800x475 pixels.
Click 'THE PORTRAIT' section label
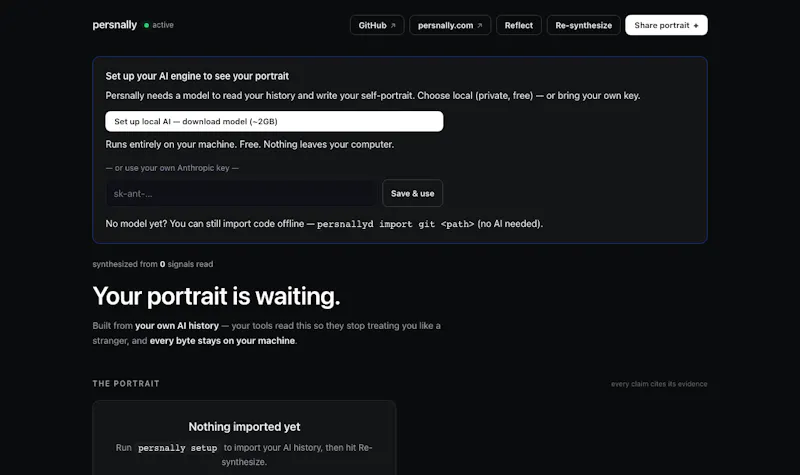pyautogui.click(x=126, y=383)
